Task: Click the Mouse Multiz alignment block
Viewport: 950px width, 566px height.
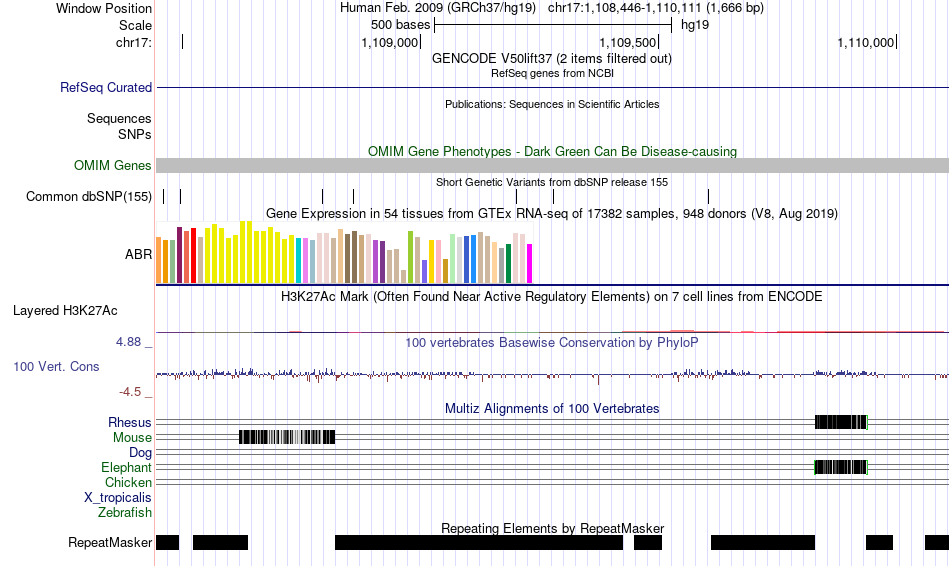Action: tap(287, 437)
